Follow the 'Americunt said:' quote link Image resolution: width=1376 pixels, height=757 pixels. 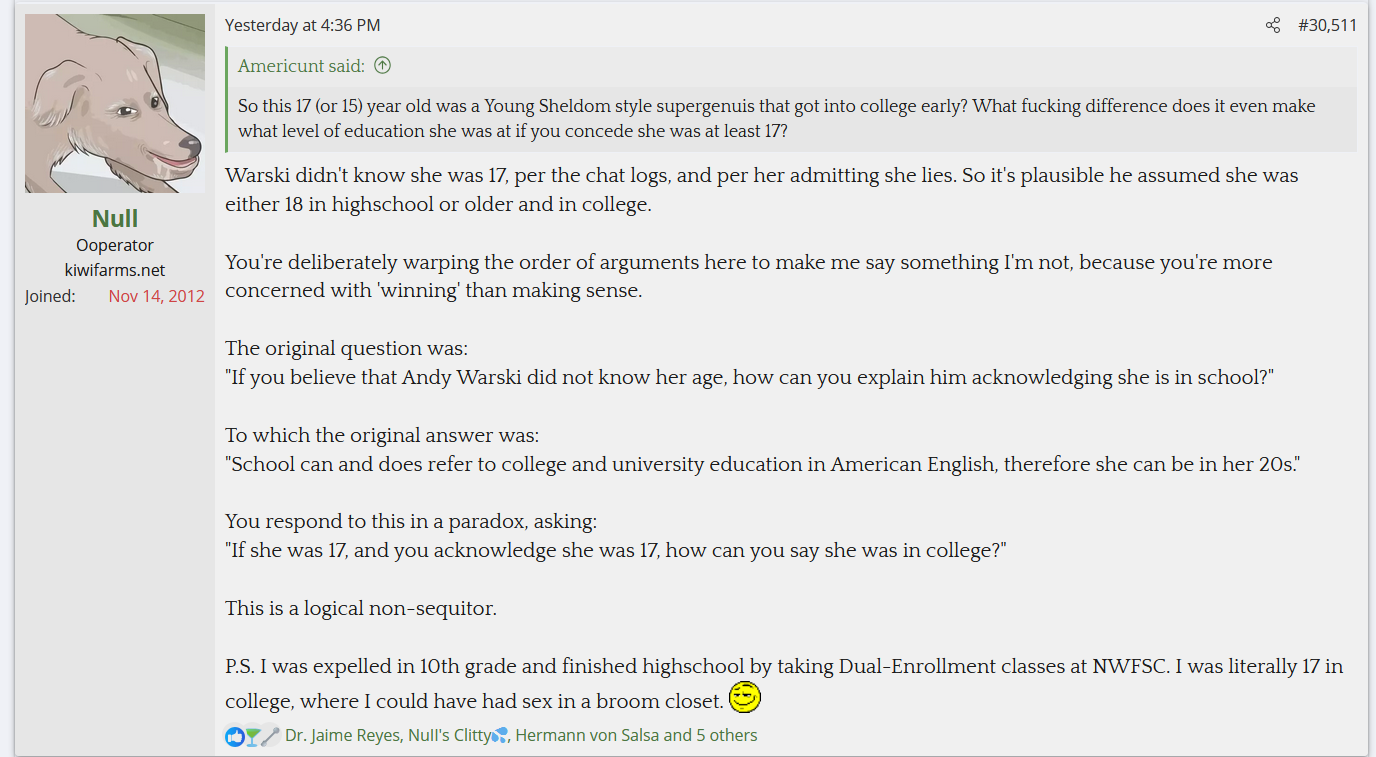tap(301, 66)
